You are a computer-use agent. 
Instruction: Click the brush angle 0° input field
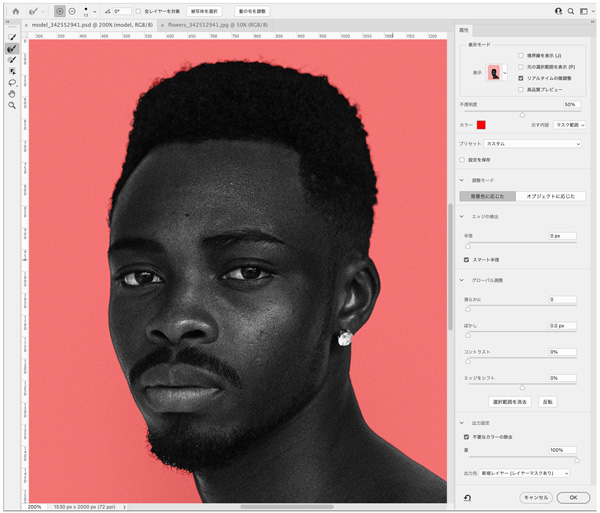click(122, 11)
